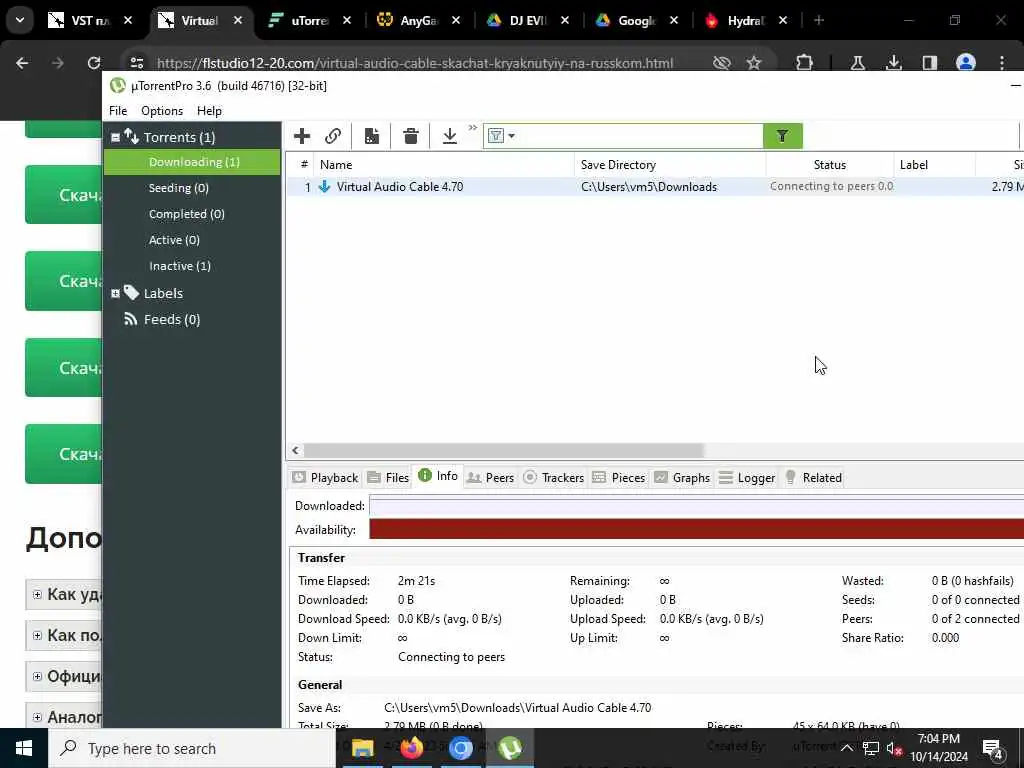This screenshot has height=768, width=1024.
Task: Click the Feeds RSS icon
Action: coord(131,319)
